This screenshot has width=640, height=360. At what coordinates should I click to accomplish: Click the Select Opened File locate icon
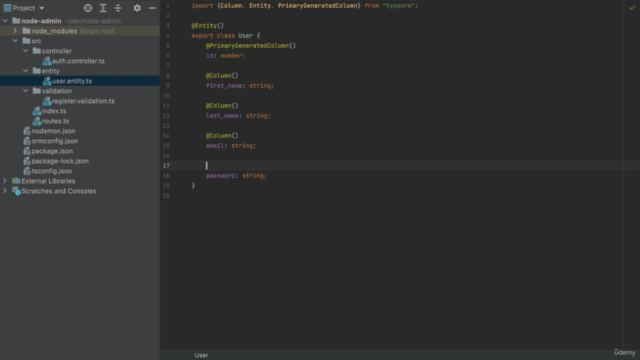tap(88, 8)
